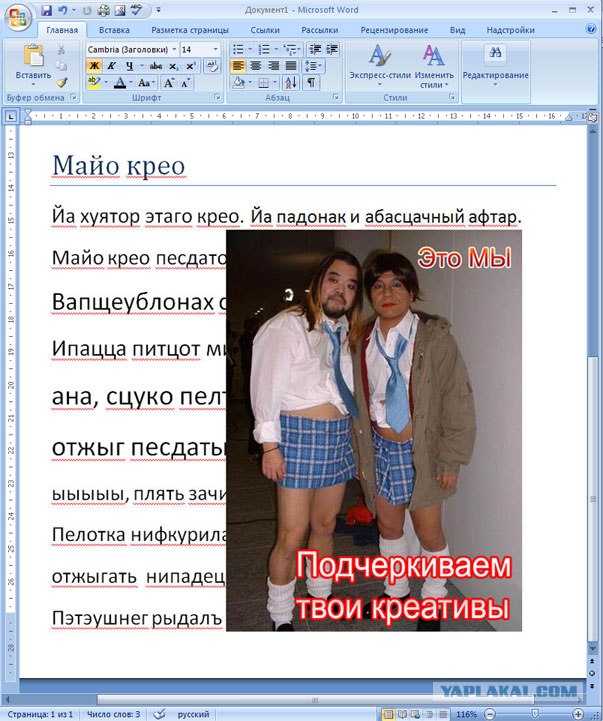This screenshot has height=721, width=603.
Task: Click proofing status icon in status bar
Action: tap(159, 714)
